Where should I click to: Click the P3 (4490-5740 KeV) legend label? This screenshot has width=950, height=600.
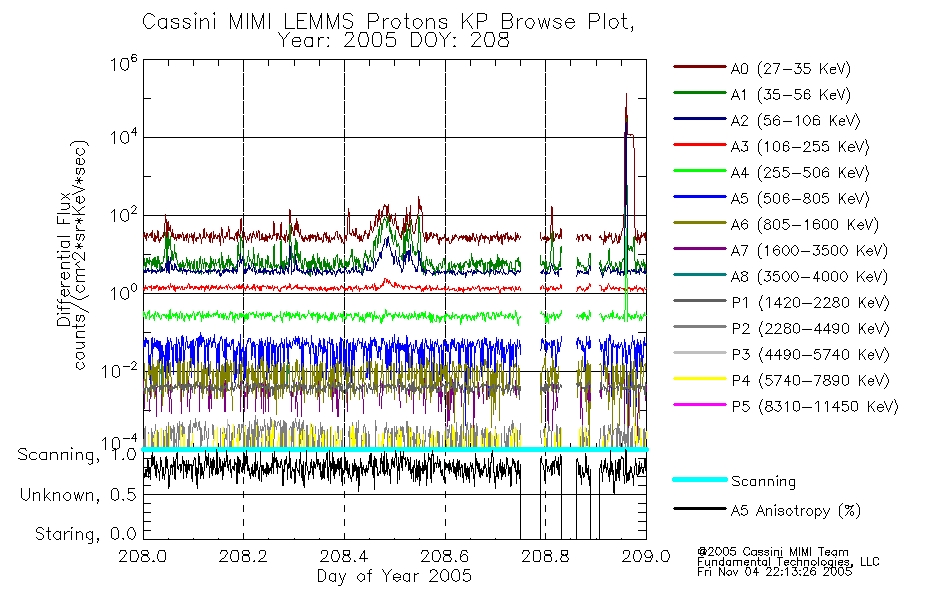(810, 355)
